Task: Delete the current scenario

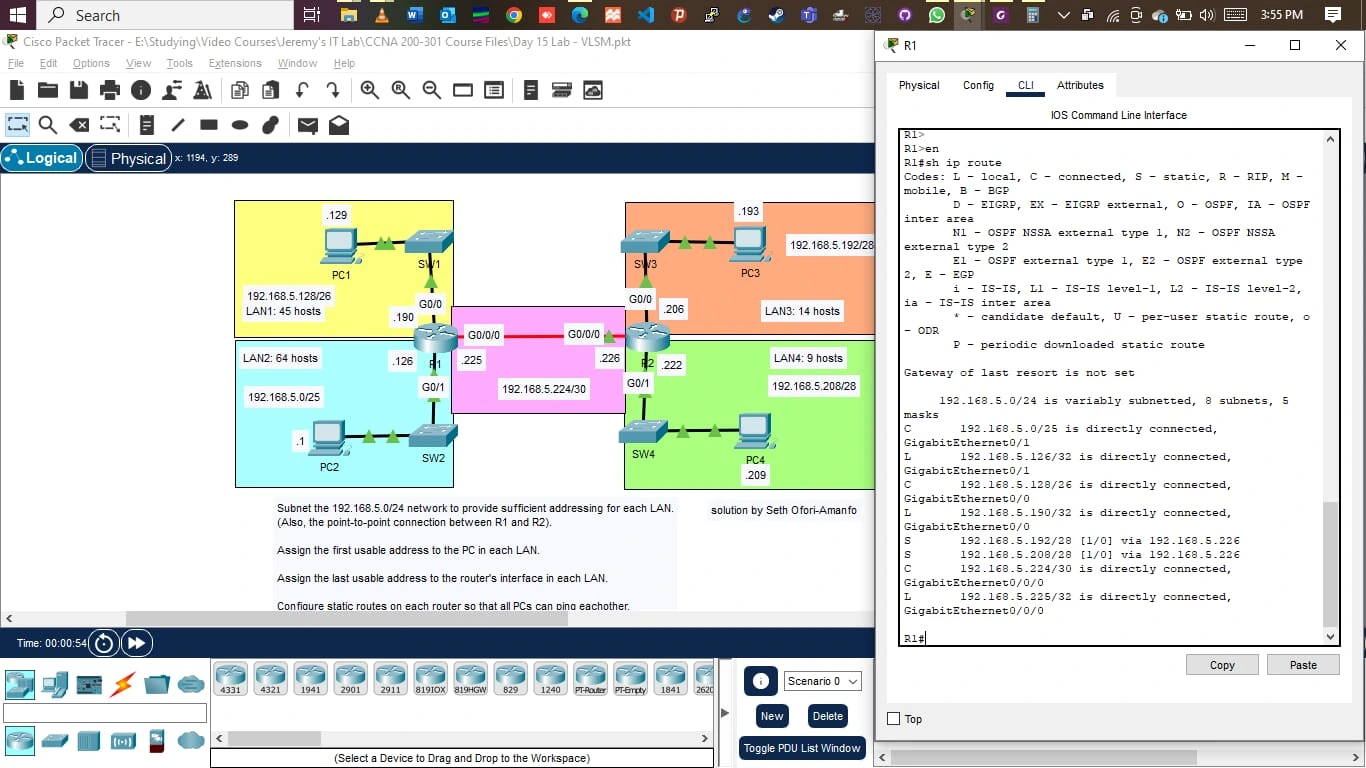Action: click(828, 716)
